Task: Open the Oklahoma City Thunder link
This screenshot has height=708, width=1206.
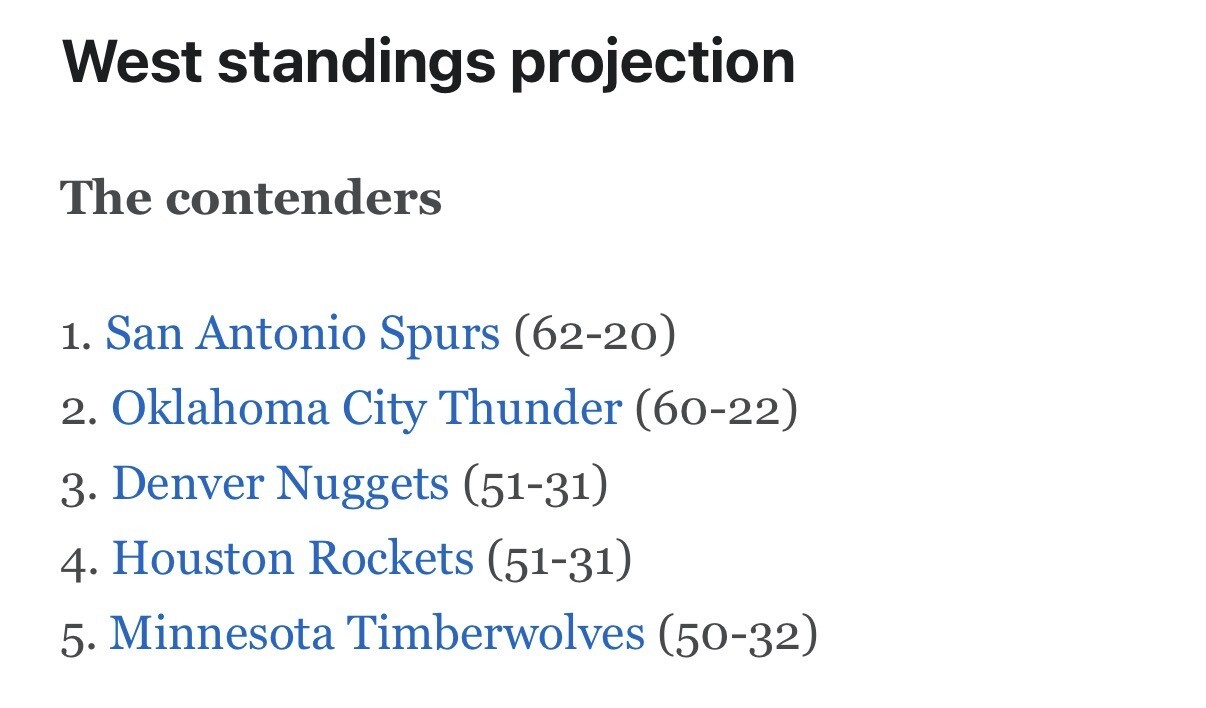Action: 366,409
